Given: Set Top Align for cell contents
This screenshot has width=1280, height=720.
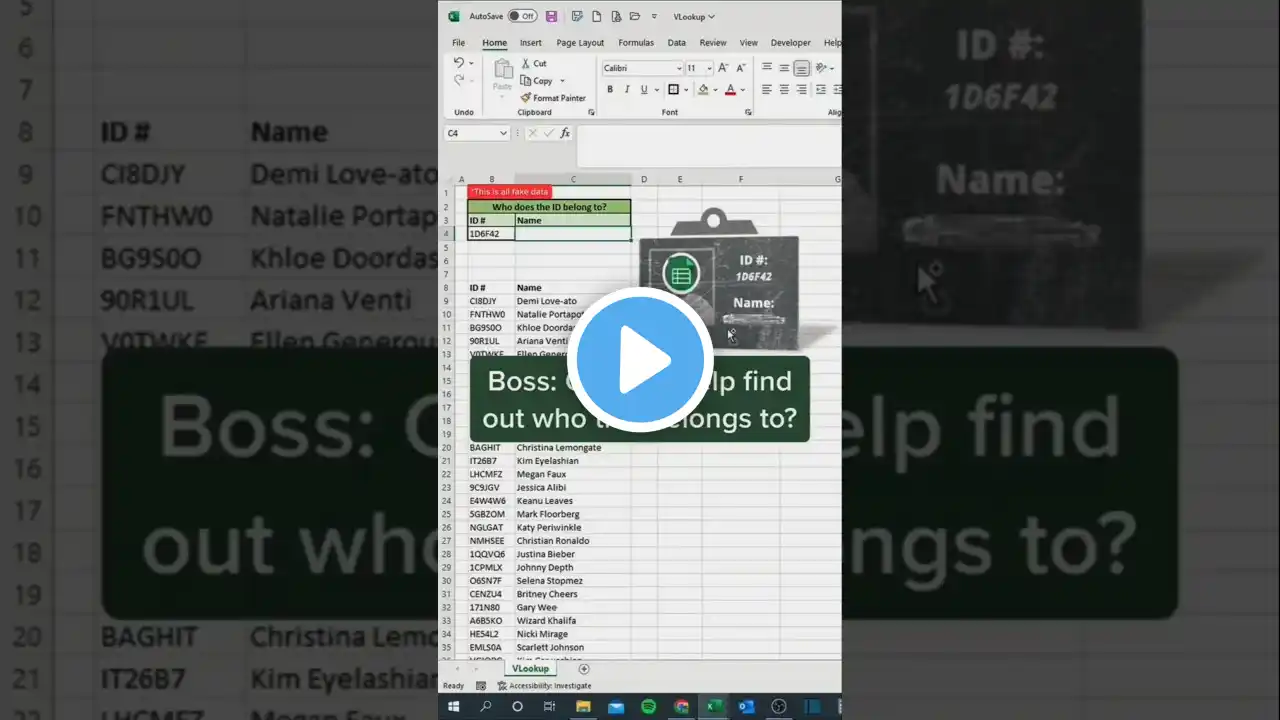Looking at the screenshot, I should [767, 68].
